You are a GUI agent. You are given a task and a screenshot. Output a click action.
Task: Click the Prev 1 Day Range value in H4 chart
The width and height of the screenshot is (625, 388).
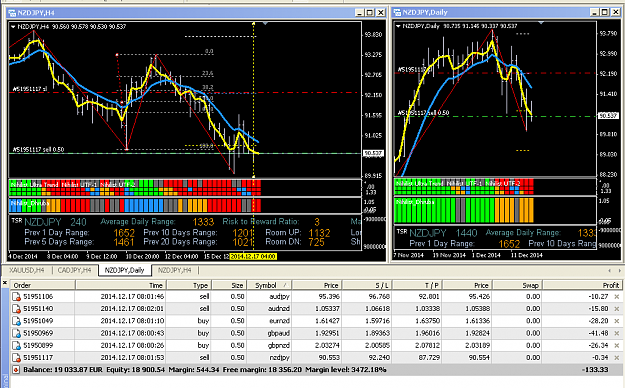[124, 233]
